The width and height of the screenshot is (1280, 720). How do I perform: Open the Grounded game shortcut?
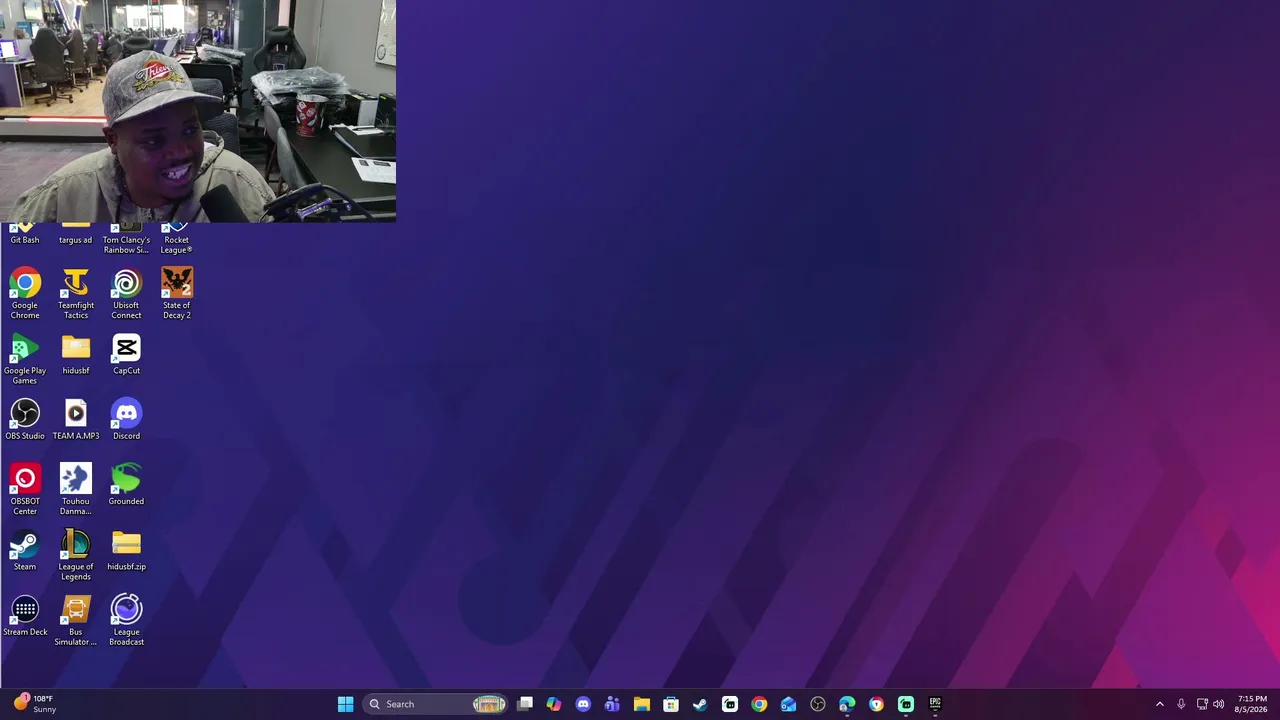[126, 485]
